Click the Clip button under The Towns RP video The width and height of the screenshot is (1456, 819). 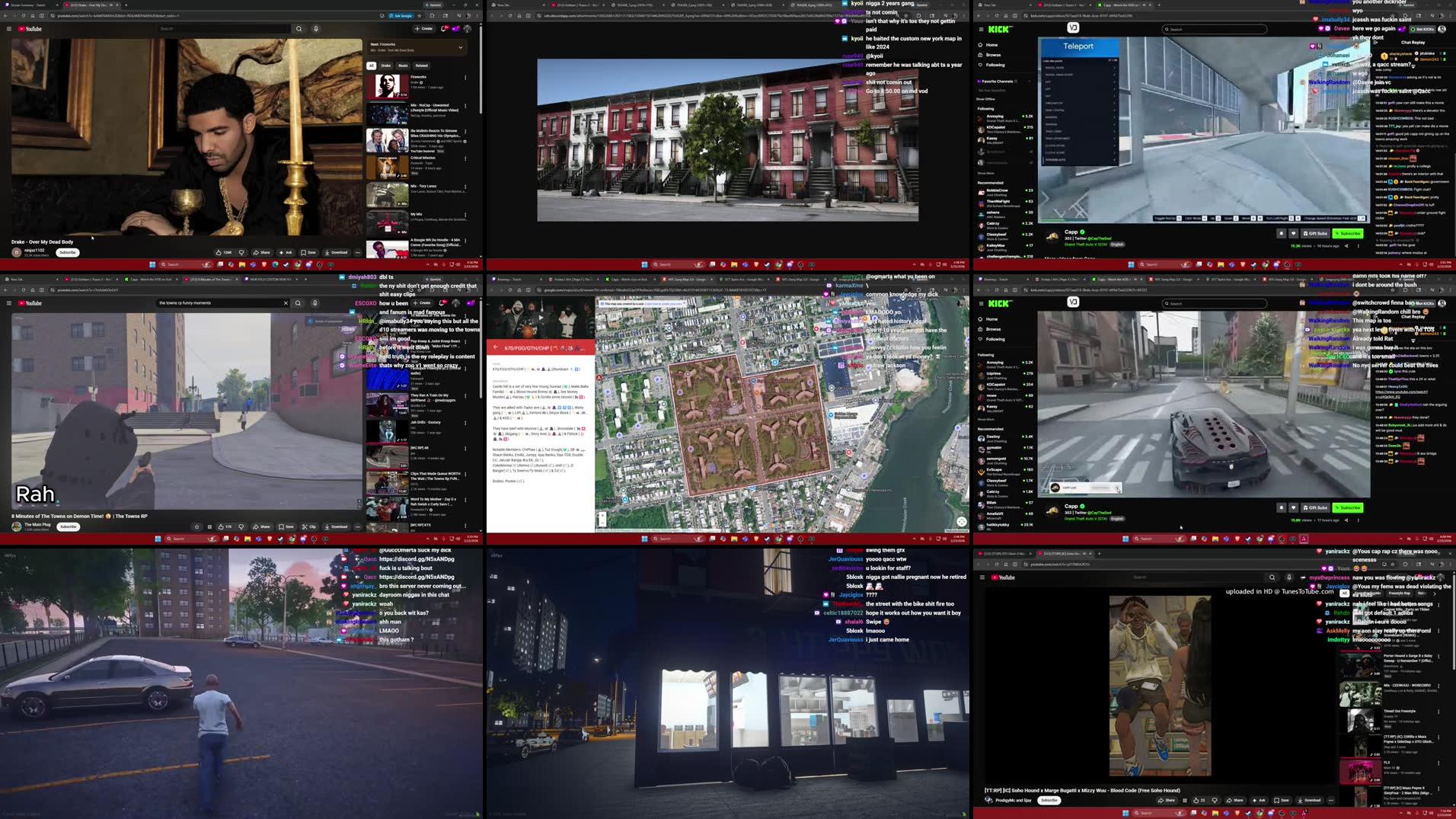(x=308, y=526)
